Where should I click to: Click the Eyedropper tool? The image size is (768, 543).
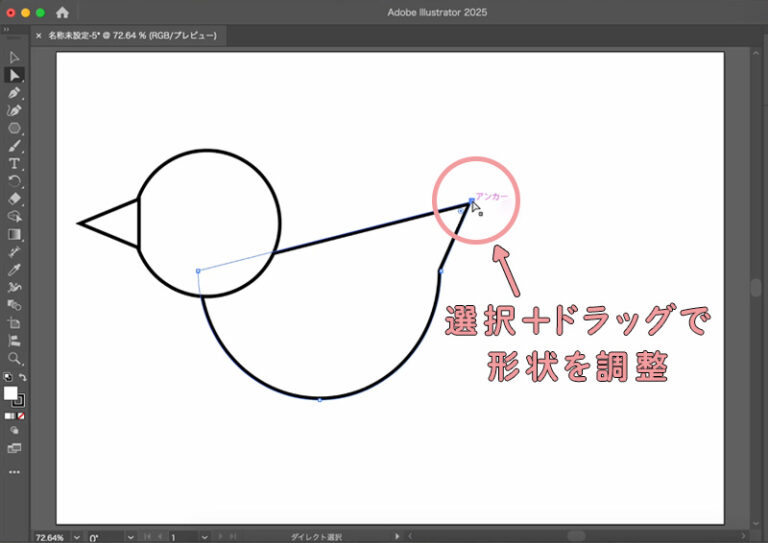(14, 270)
